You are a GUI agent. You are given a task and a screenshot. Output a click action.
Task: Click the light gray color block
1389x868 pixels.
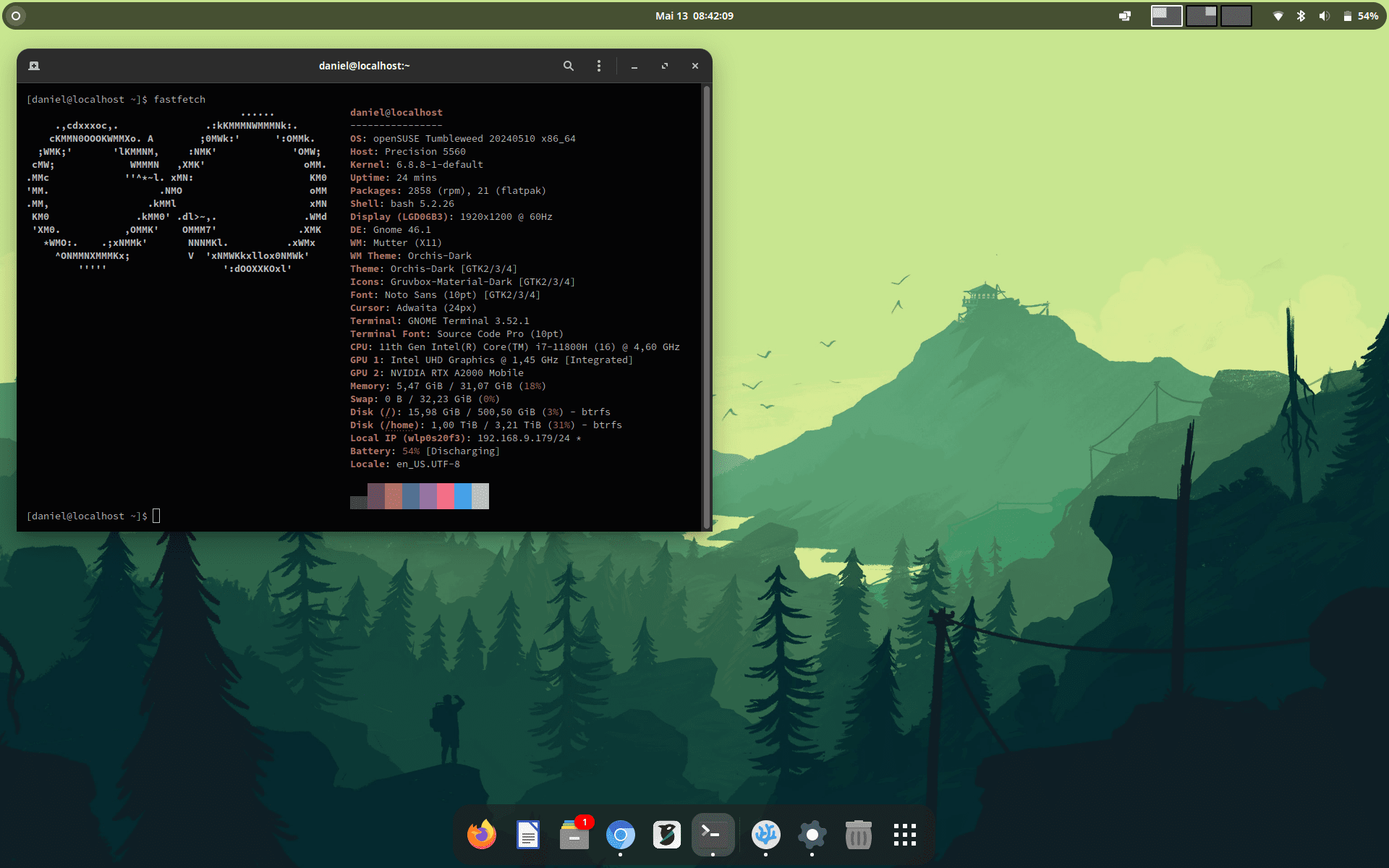tap(480, 496)
